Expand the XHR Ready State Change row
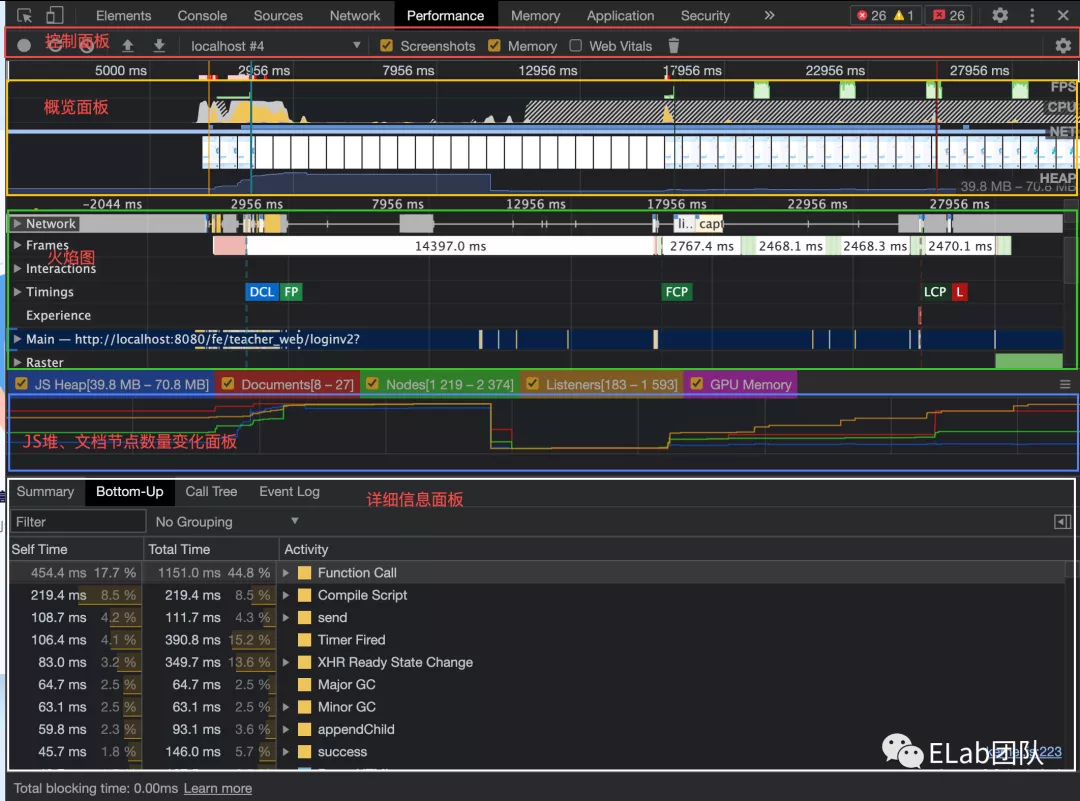1080x801 pixels. [286, 662]
